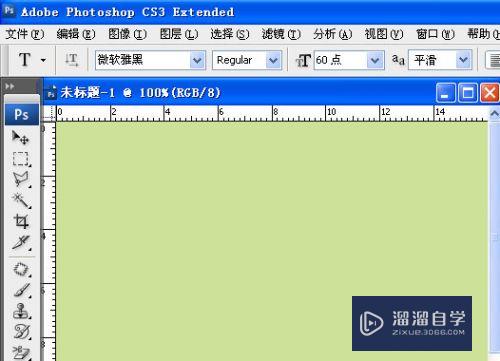
Task: Click the font size T icon
Action: [303, 61]
